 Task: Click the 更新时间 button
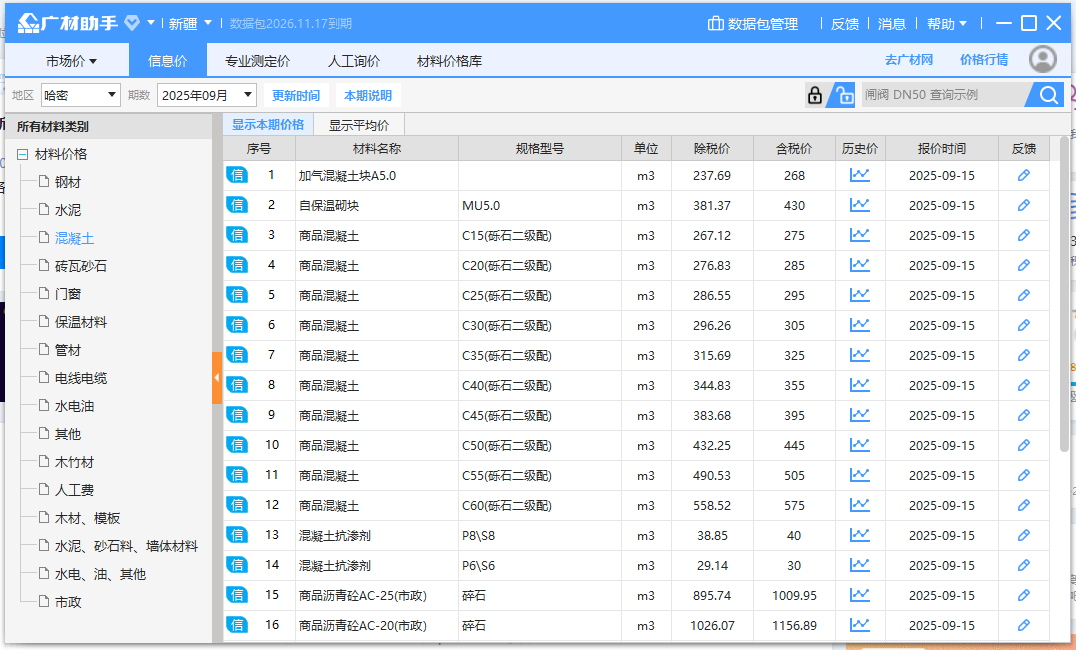[x=296, y=95]
